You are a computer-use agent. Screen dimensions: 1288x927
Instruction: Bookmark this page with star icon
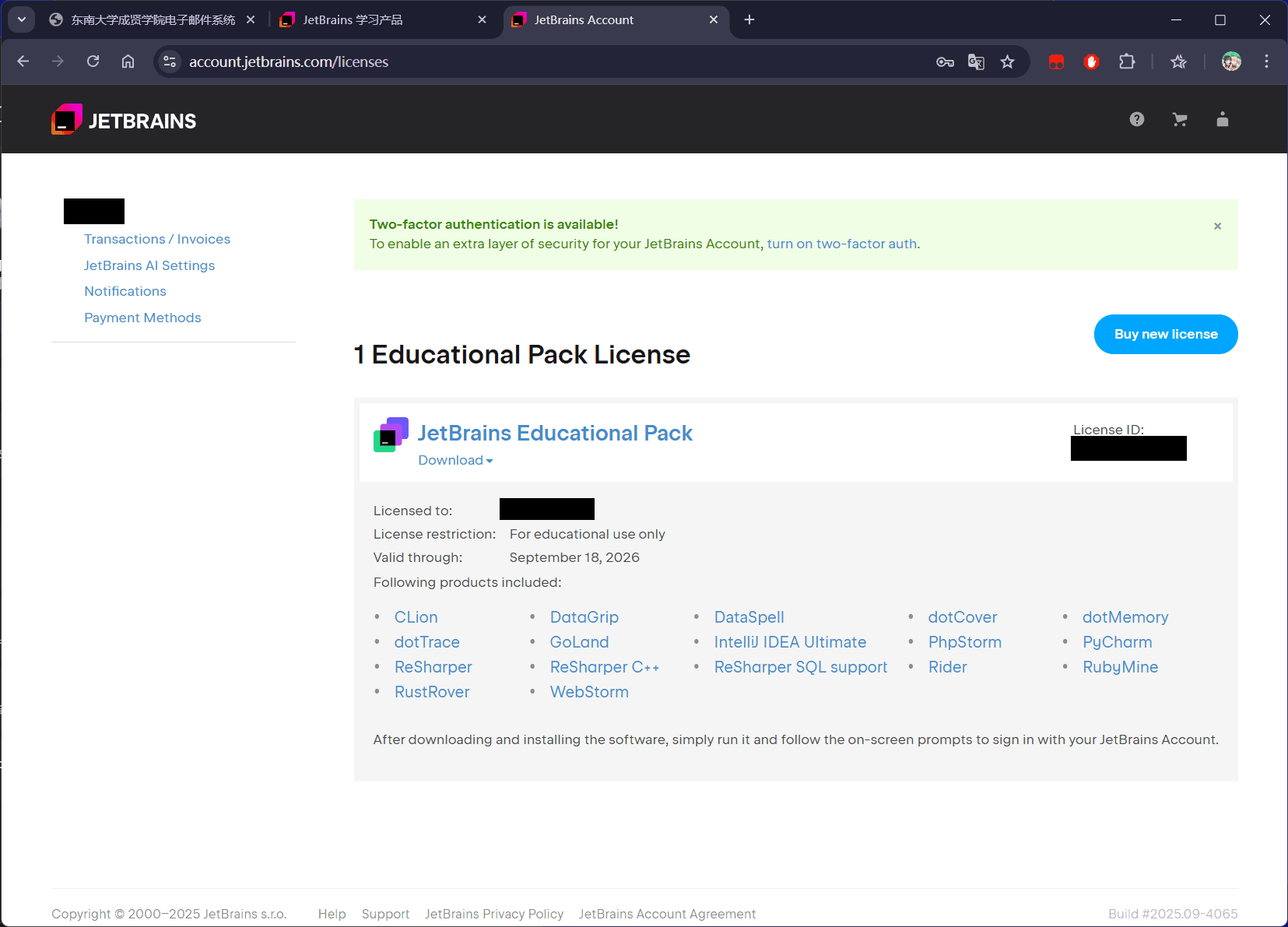(x=1008, y=62)
